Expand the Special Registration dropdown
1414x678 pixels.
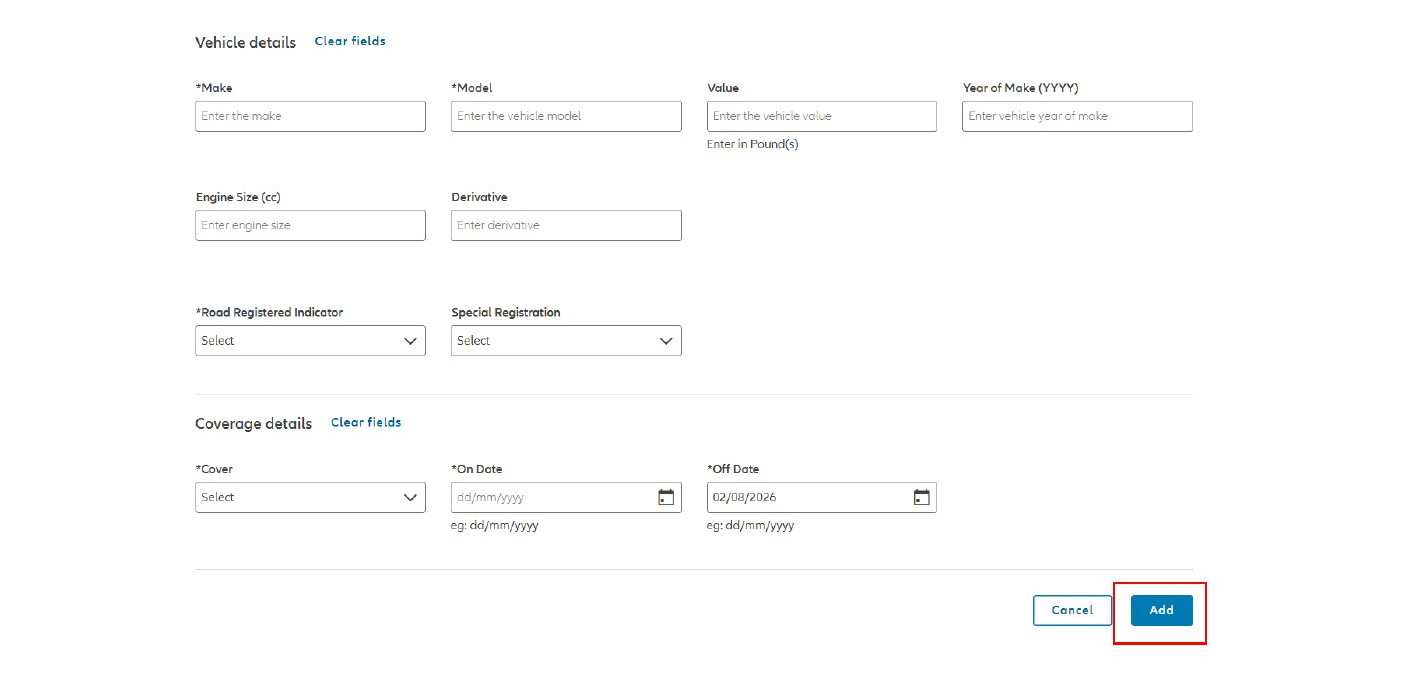pos(566,341)
